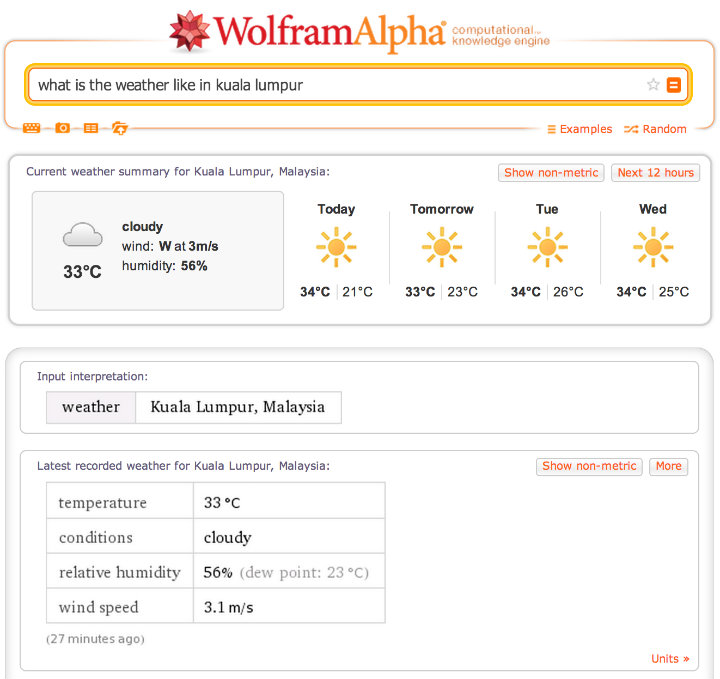The image size is (720, 679).
Task: Click the 'Tue' forecast heading
Action: tap(547, 209)
